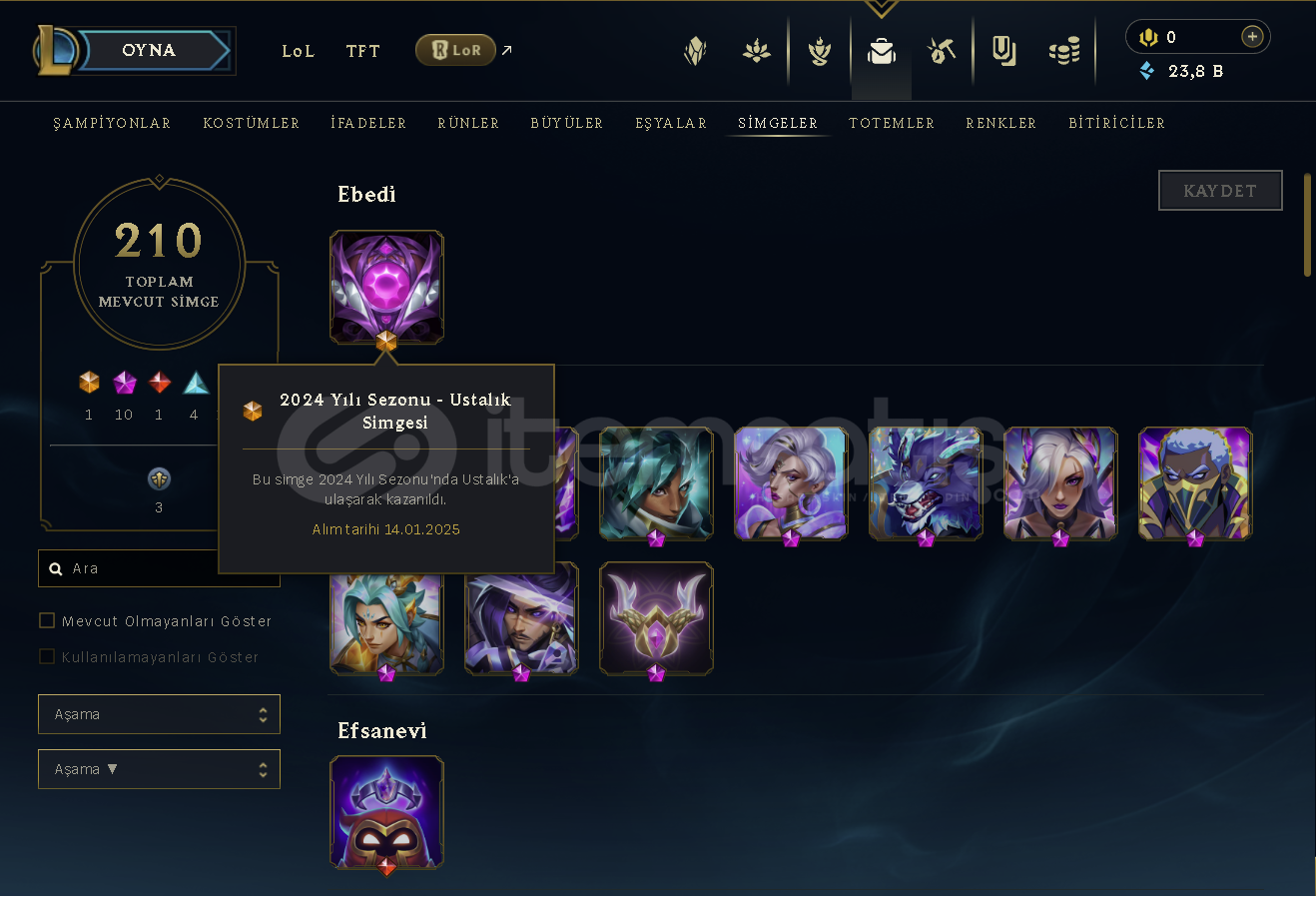Filter by purple Epic gem icon
The image size is (1316, 901).
point(124,383)
